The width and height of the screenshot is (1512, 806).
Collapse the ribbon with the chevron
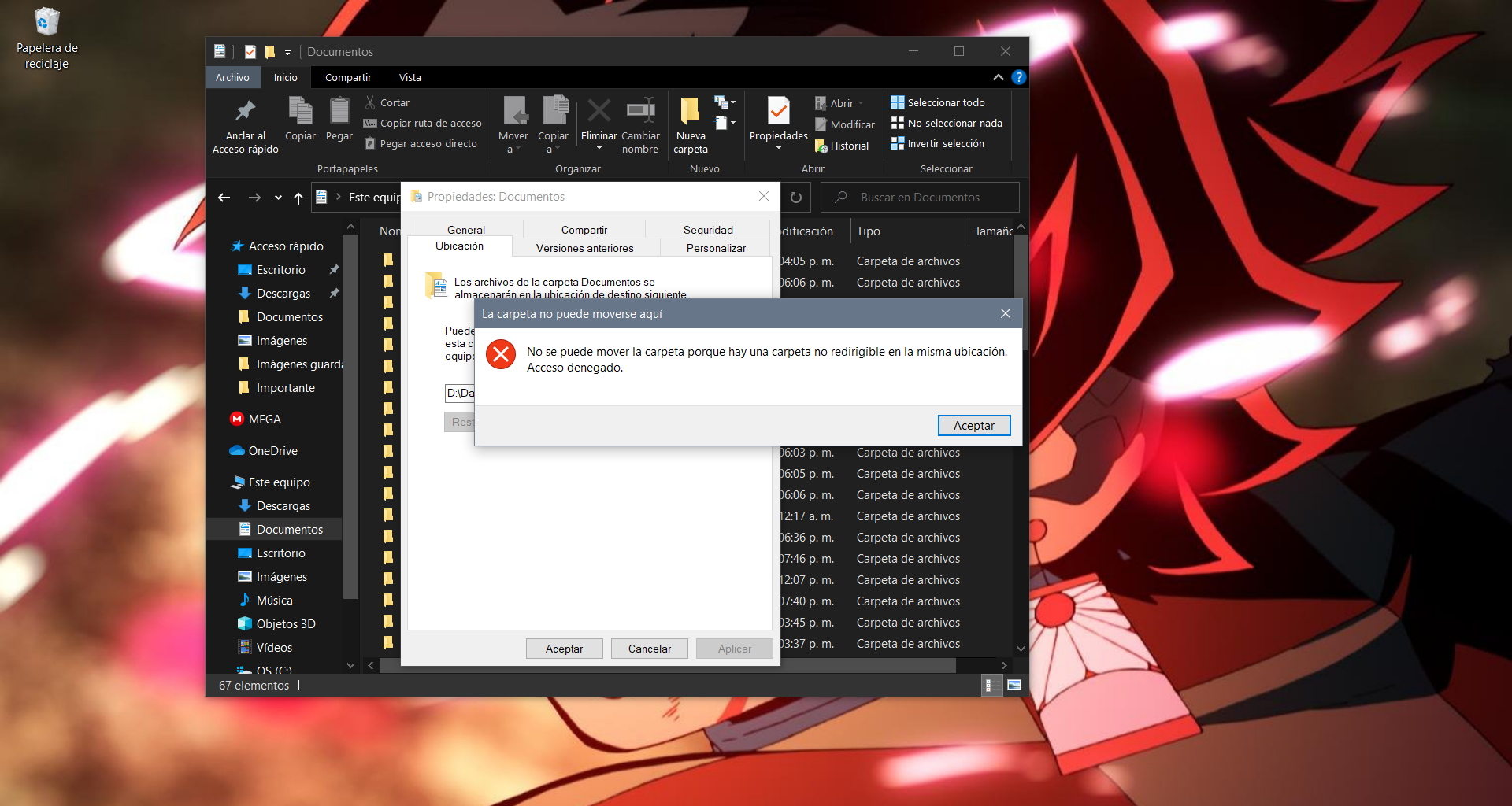[x=998, y=77]
